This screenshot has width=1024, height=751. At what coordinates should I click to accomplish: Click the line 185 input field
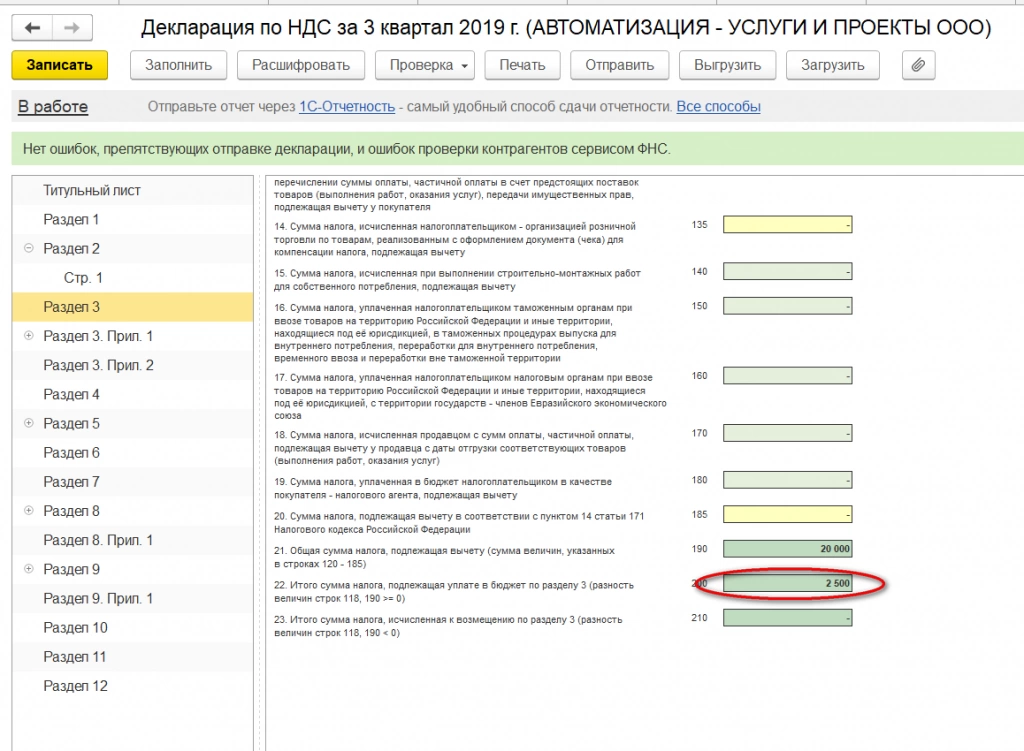(788, 515)
